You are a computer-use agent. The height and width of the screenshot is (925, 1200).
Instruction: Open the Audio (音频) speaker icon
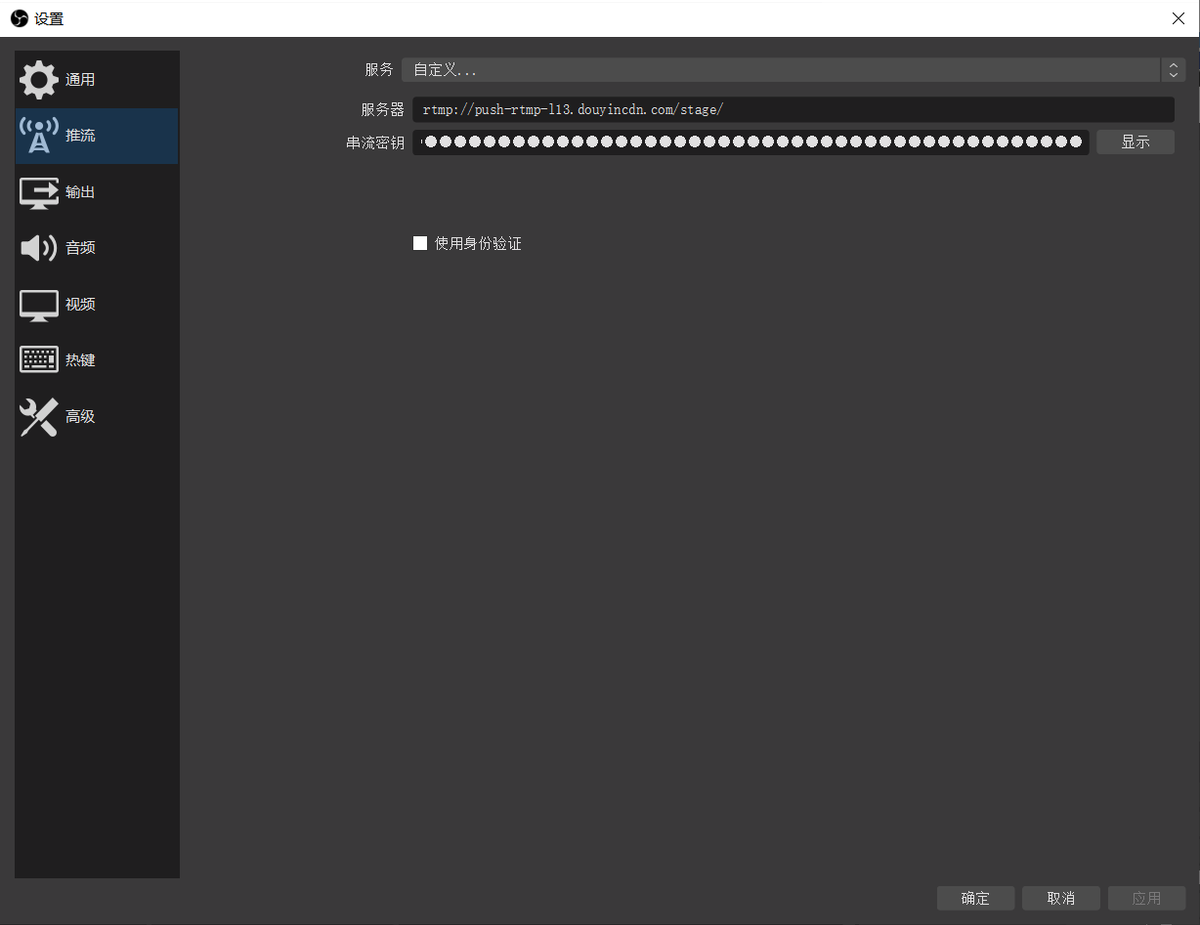click(x=38, y=248)
